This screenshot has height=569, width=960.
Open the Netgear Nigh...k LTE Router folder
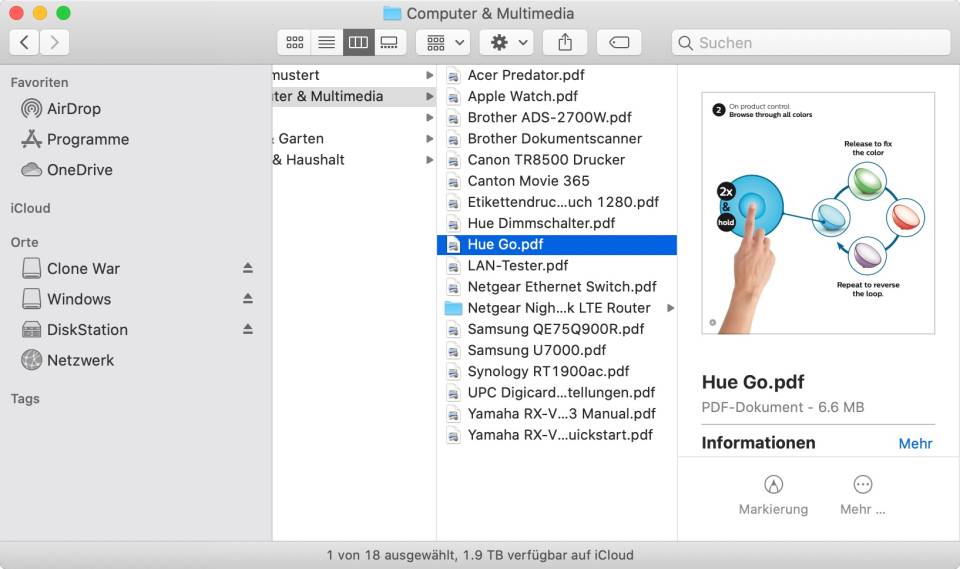click(557, 308)
